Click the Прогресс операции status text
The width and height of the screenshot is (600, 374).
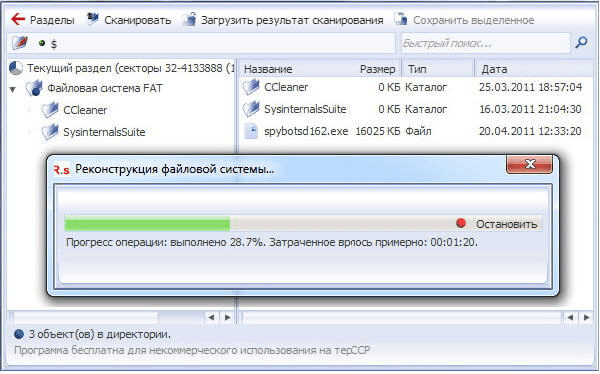[272, 242]
